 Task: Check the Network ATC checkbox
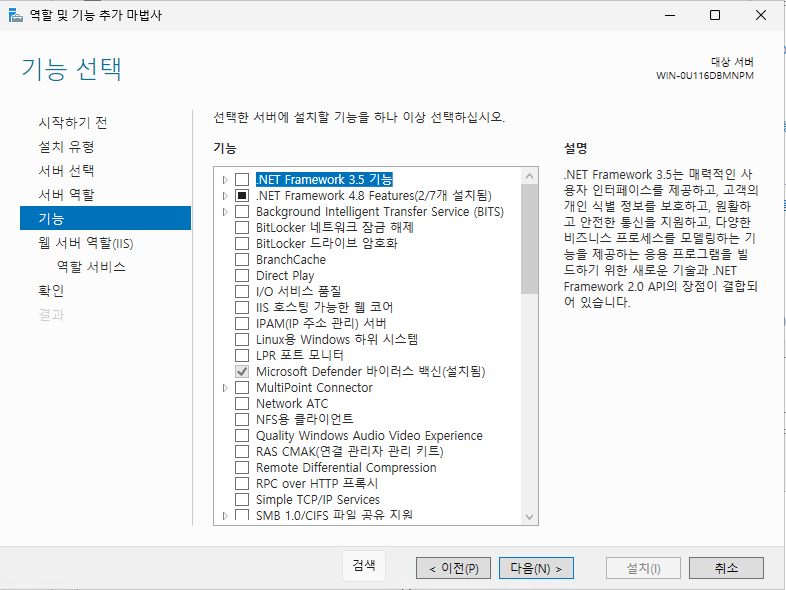coord(242,404)
